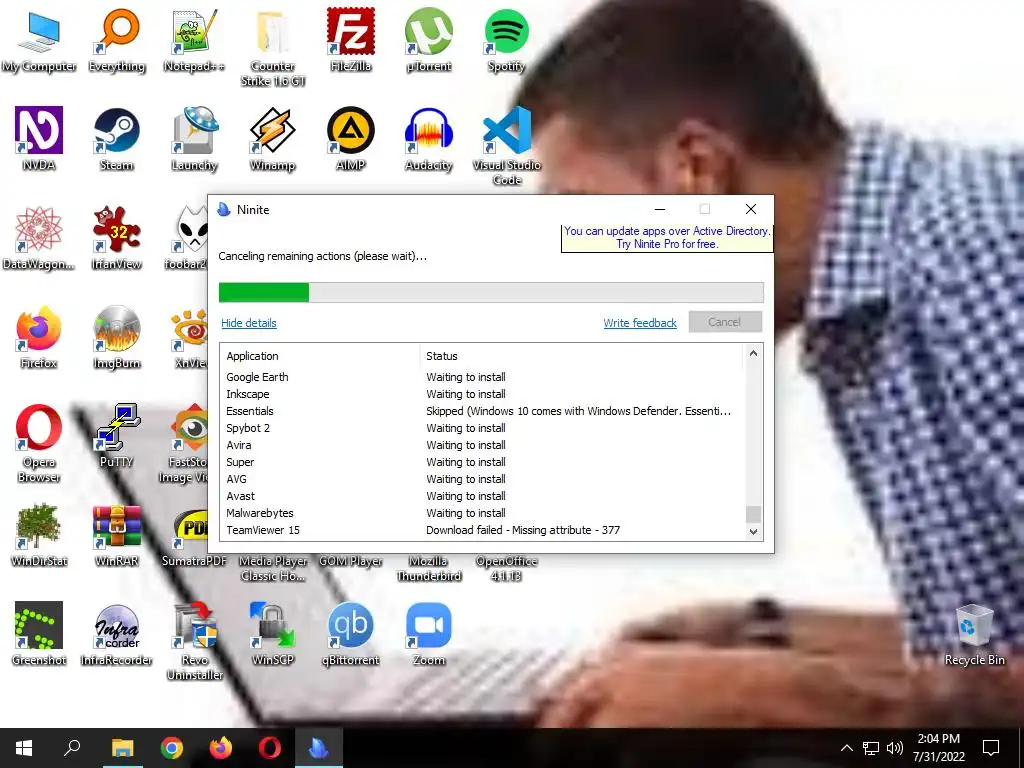Select the Audacity desktop shortcut
This screenshot has height=768, width=1024.
pos(428,139)
